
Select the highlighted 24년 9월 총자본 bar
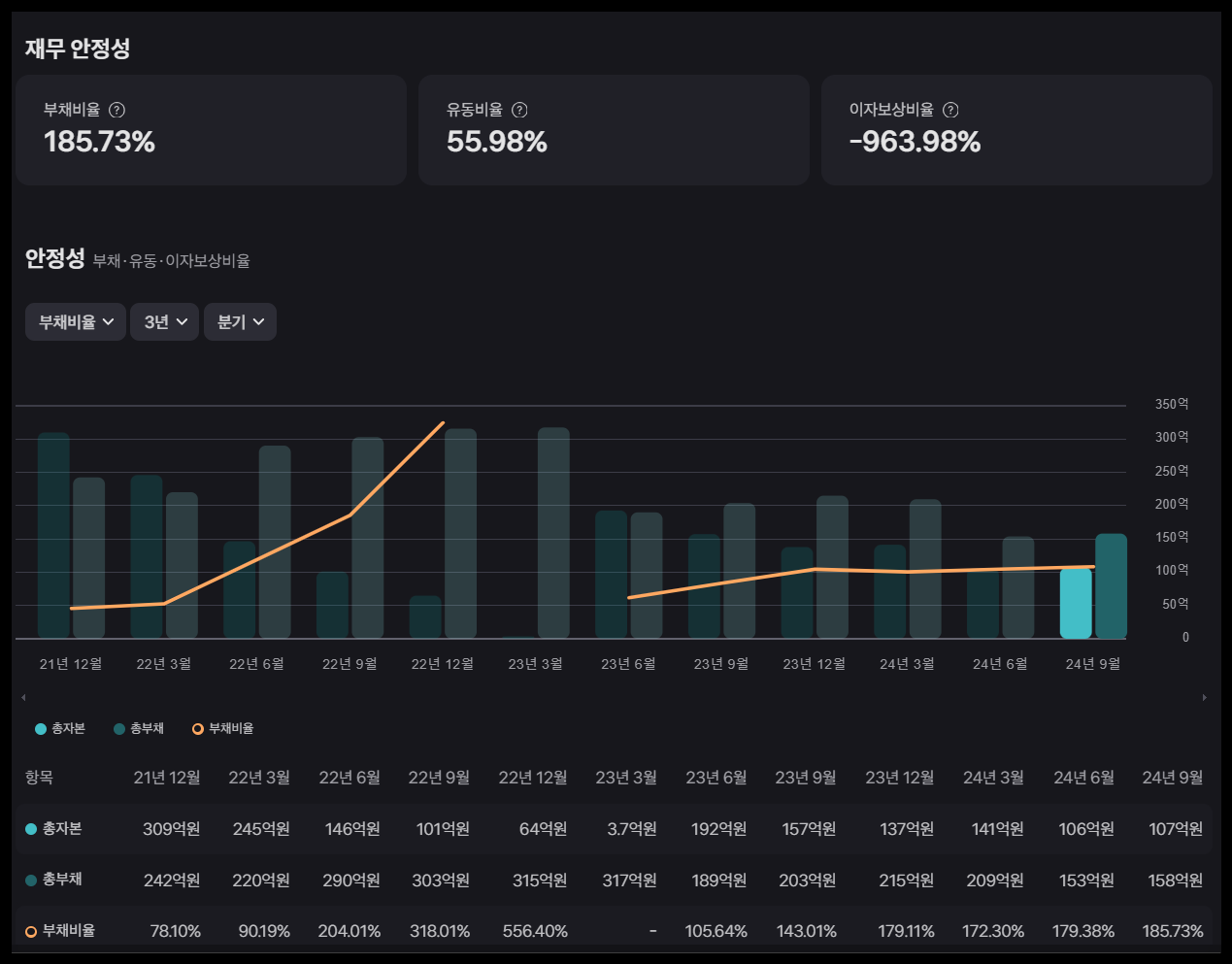pyautogui.click(x=1076, y=603)
